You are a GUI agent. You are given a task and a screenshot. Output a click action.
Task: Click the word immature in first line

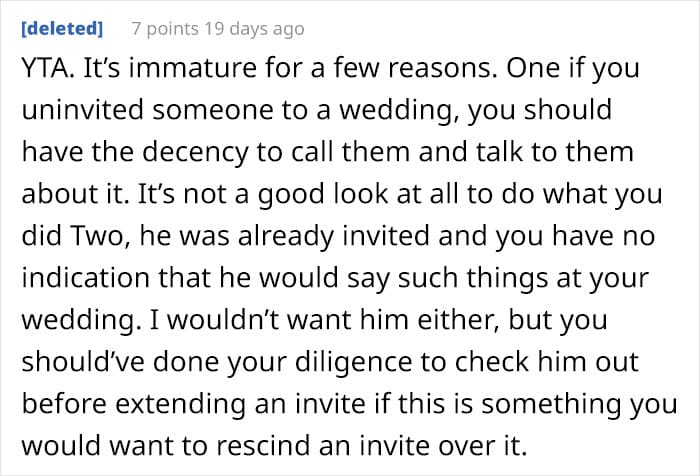tap(194, 68)
